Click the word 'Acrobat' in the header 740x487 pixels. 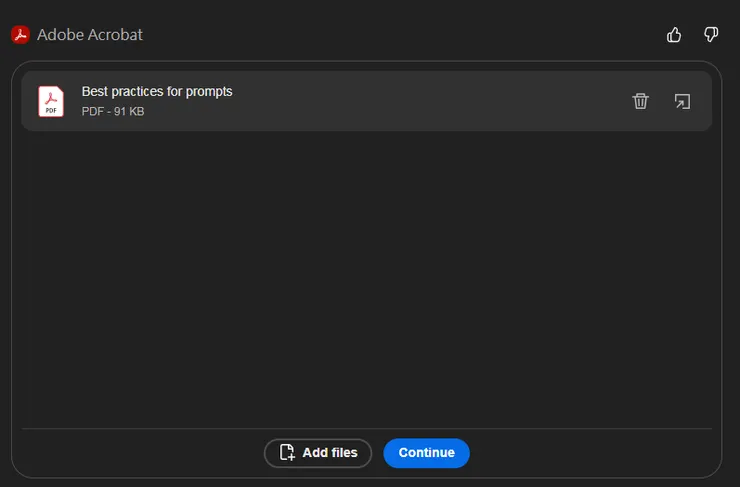click(x=114, y=35)
